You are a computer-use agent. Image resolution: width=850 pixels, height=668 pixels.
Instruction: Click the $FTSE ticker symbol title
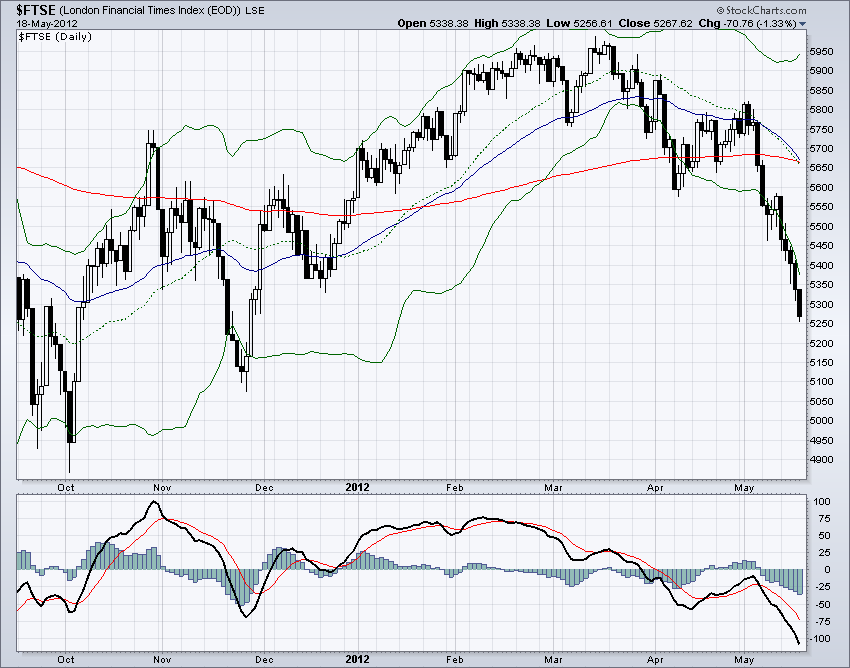[x=36, y=10]
